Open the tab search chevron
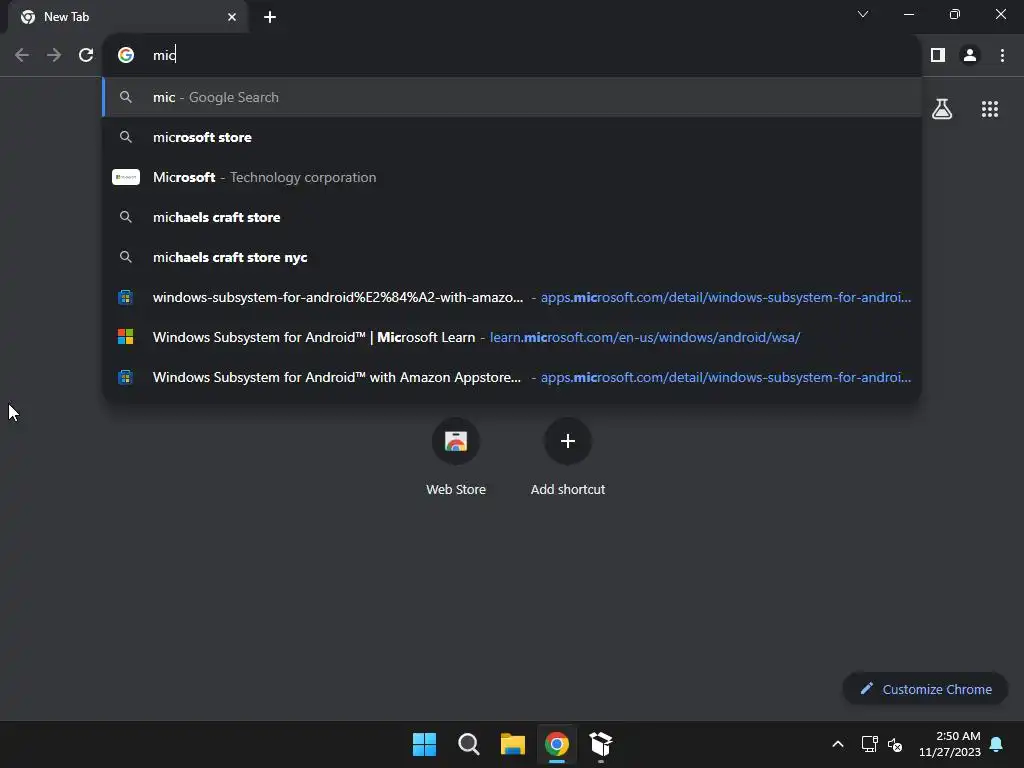1024x768 pixels. click(863, 14)
